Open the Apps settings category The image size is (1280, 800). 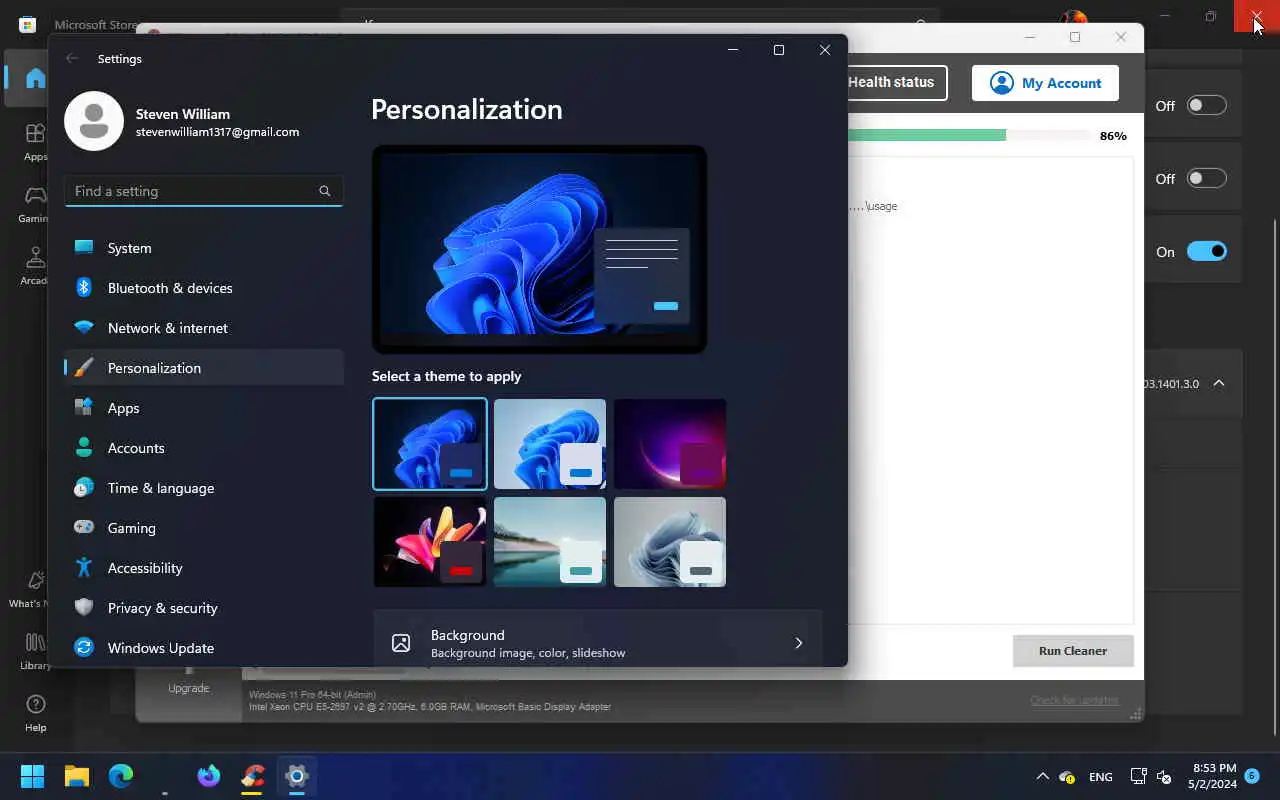click(204, 408)
